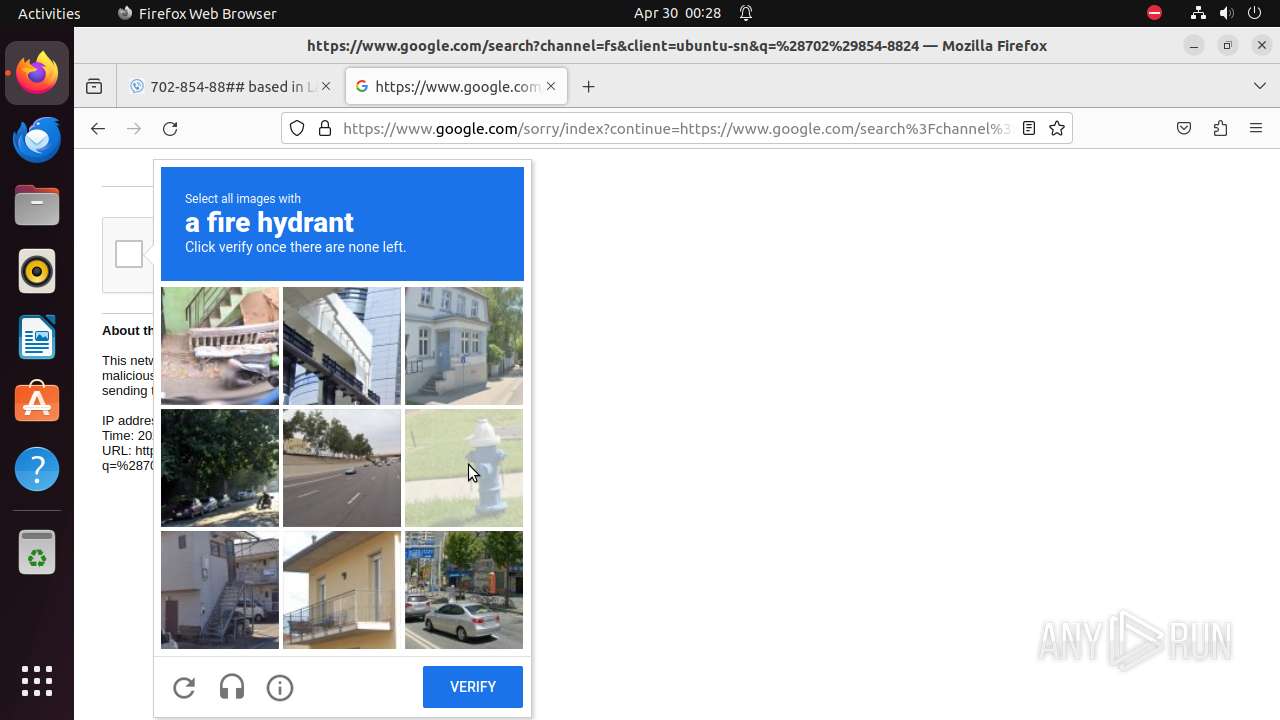Open the network status indicator
1280x720 pixels.
1198,13
